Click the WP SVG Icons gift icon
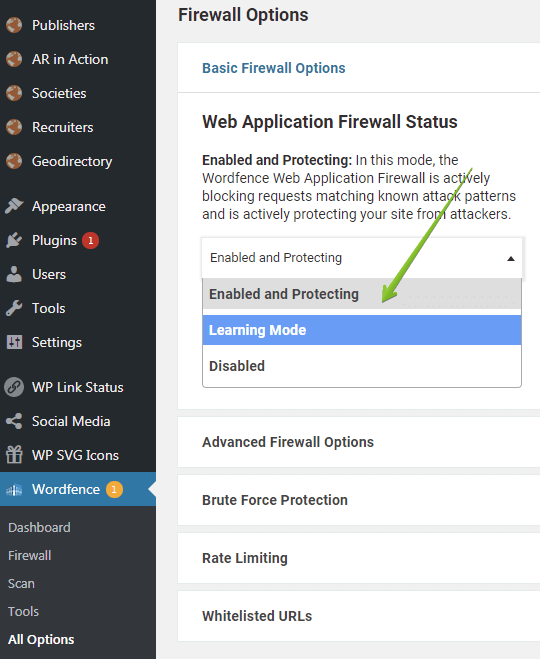 [14, 455]
